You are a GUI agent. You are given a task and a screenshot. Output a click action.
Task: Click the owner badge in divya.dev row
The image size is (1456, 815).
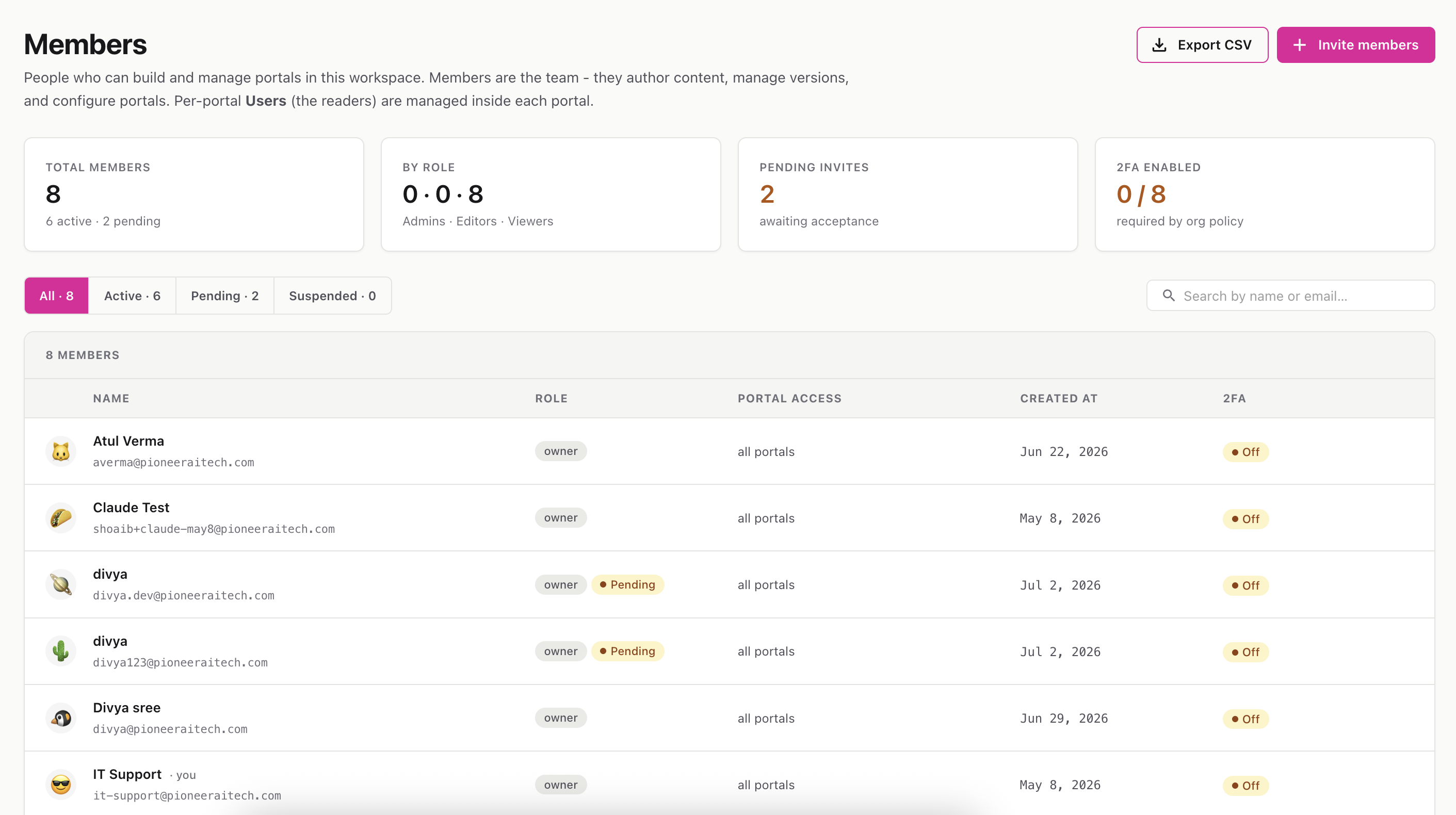[x=561, y=584]
